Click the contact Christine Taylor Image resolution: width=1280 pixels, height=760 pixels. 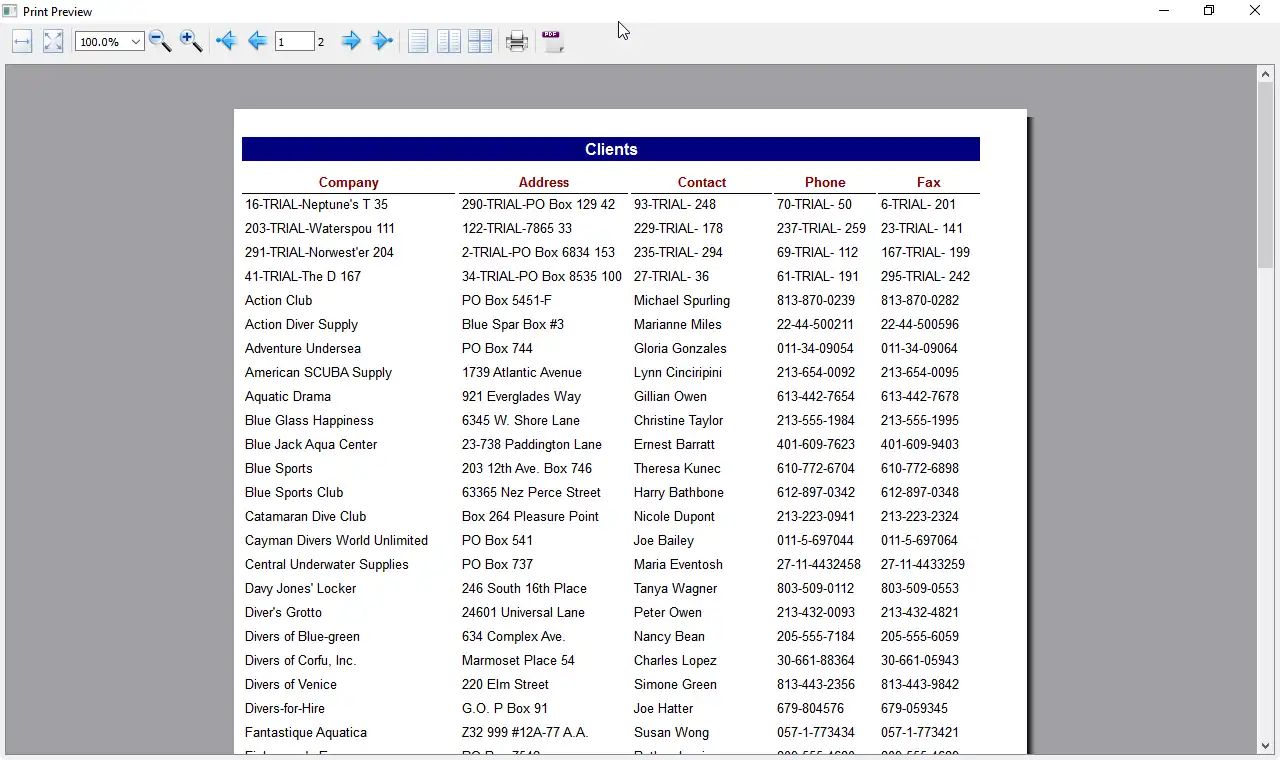[x=678, y=420]
